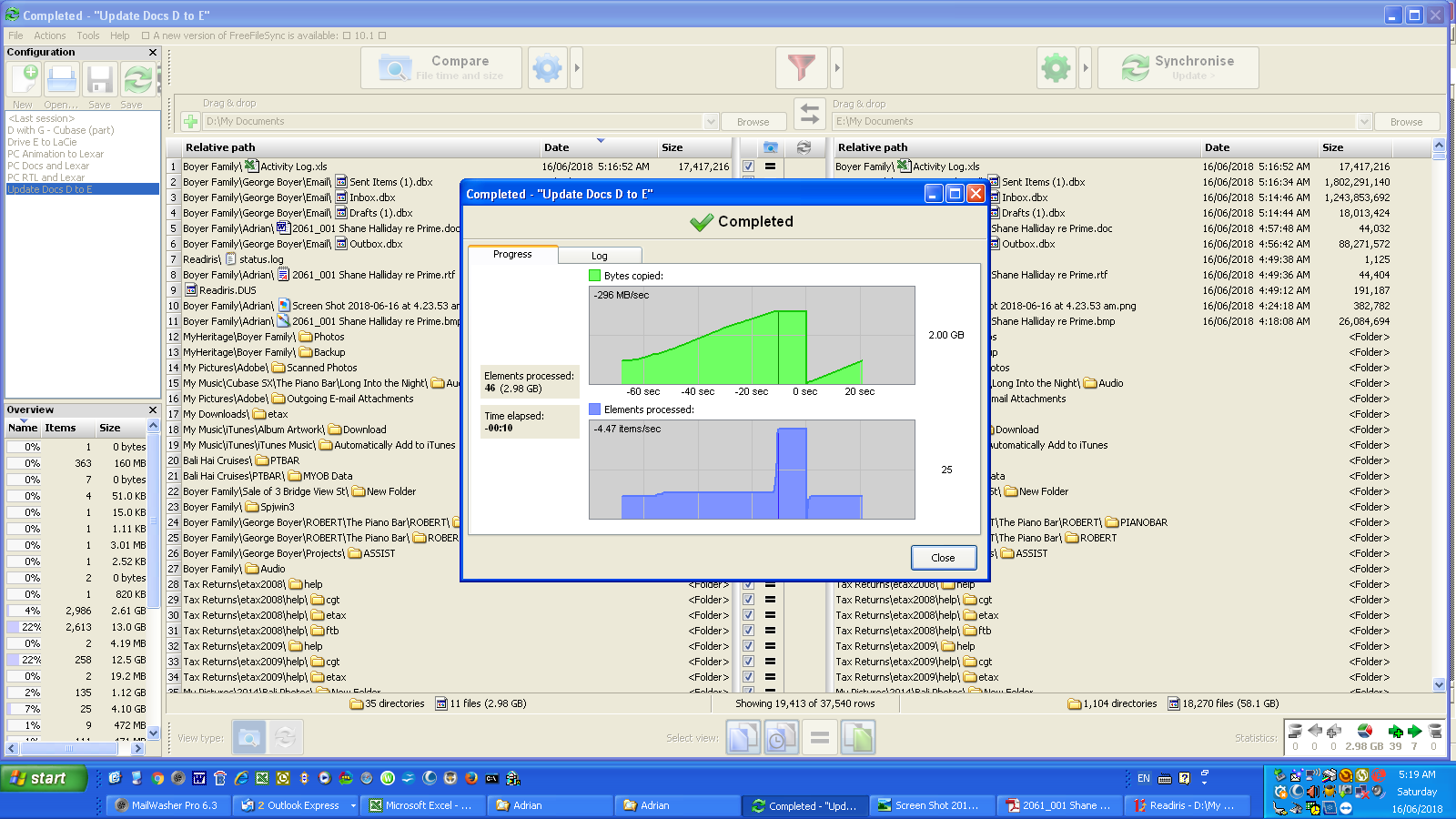
Task: Click the New configuration icon
Action: point(25,80)
